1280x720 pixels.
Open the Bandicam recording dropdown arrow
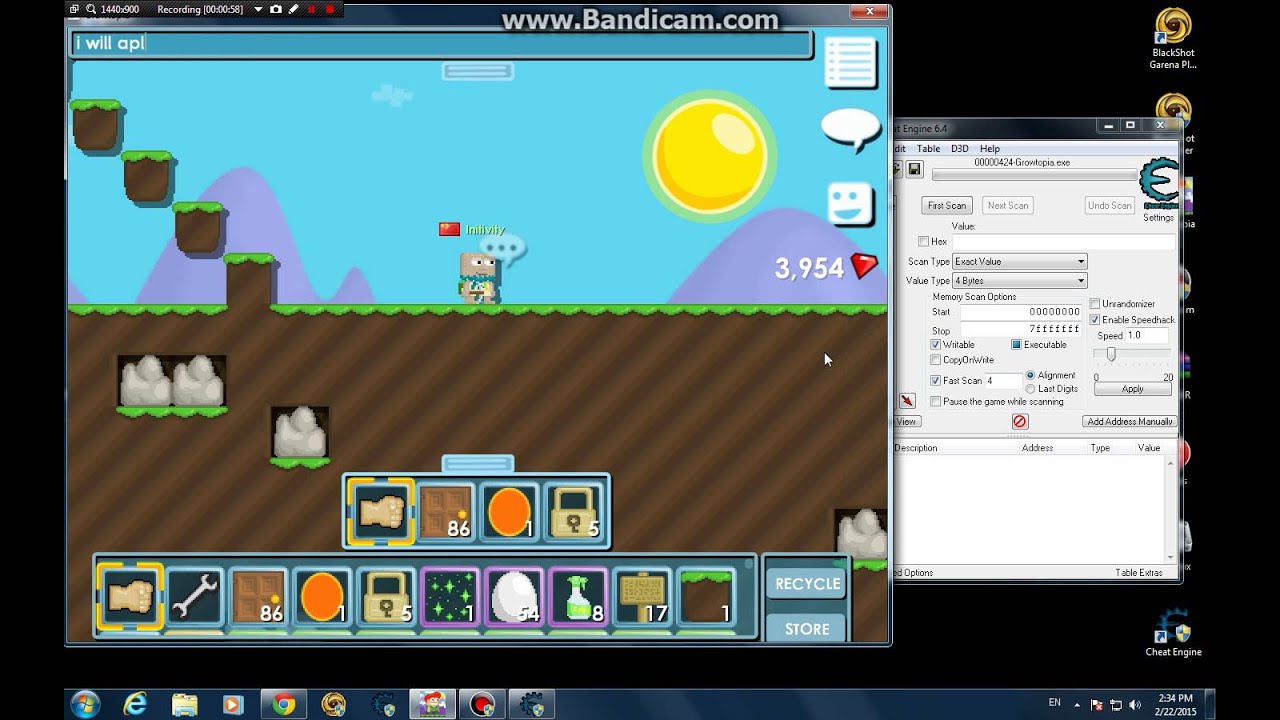258,9
